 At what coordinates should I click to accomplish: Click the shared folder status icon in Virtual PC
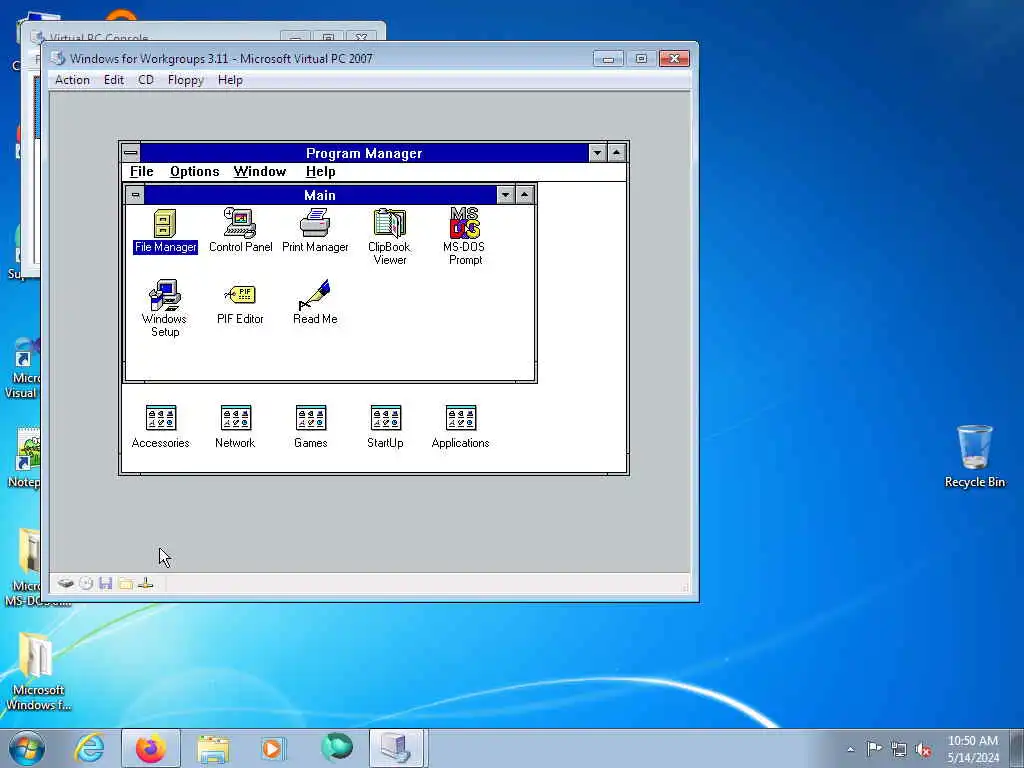click(126, 583)
